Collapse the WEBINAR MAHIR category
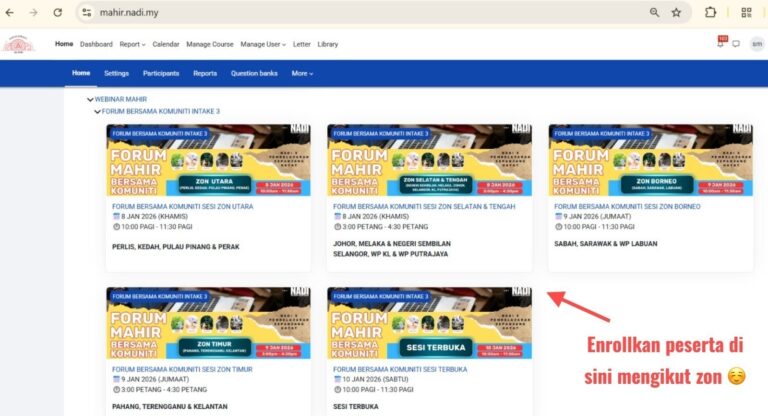This screenshot has height=416, width=768. point(91,100)
